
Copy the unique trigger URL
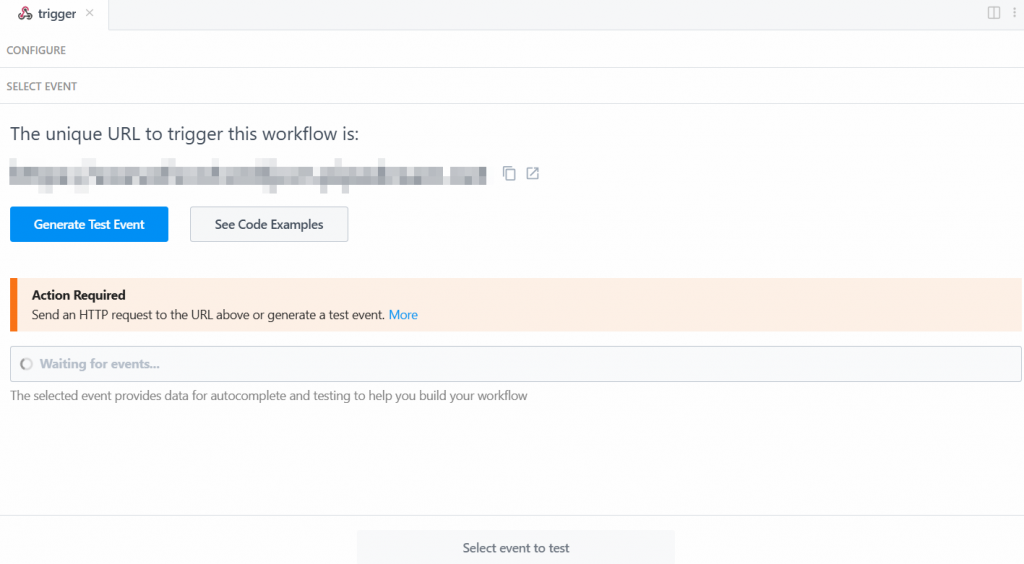(509, 174)
